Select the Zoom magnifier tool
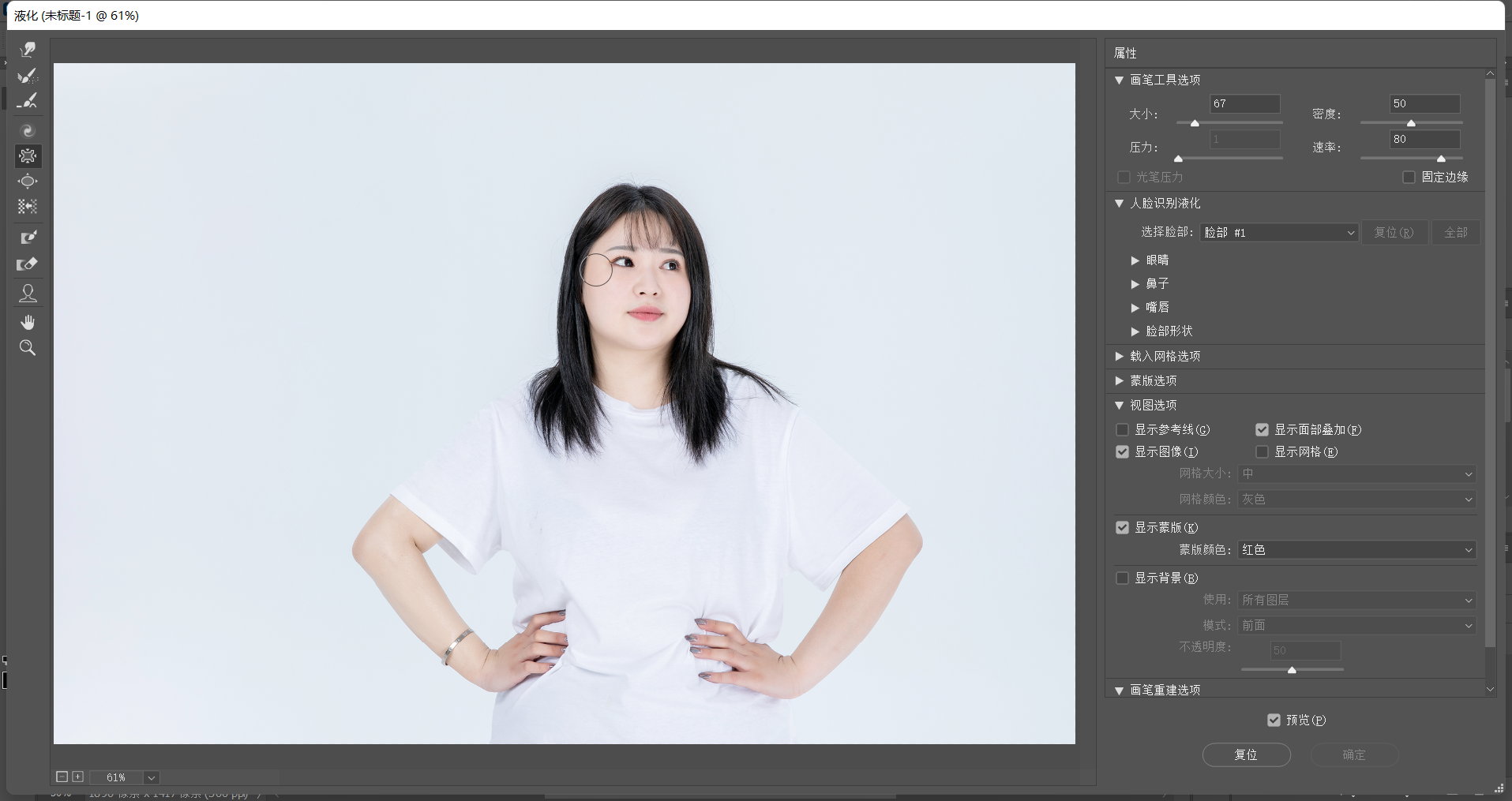This screenshot has height=801, width=1512. [28, 348]
